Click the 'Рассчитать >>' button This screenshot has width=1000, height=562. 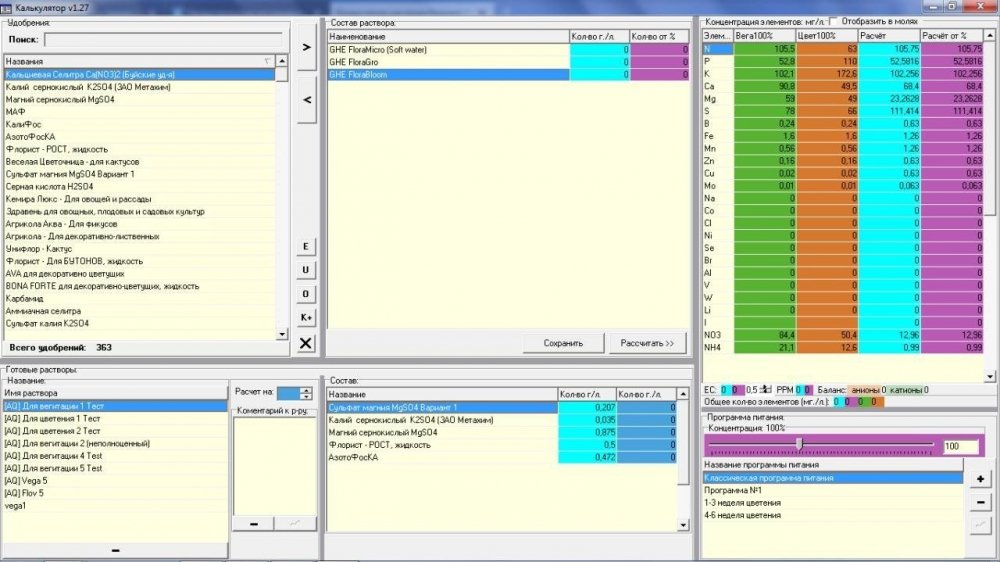coord(647,343)
